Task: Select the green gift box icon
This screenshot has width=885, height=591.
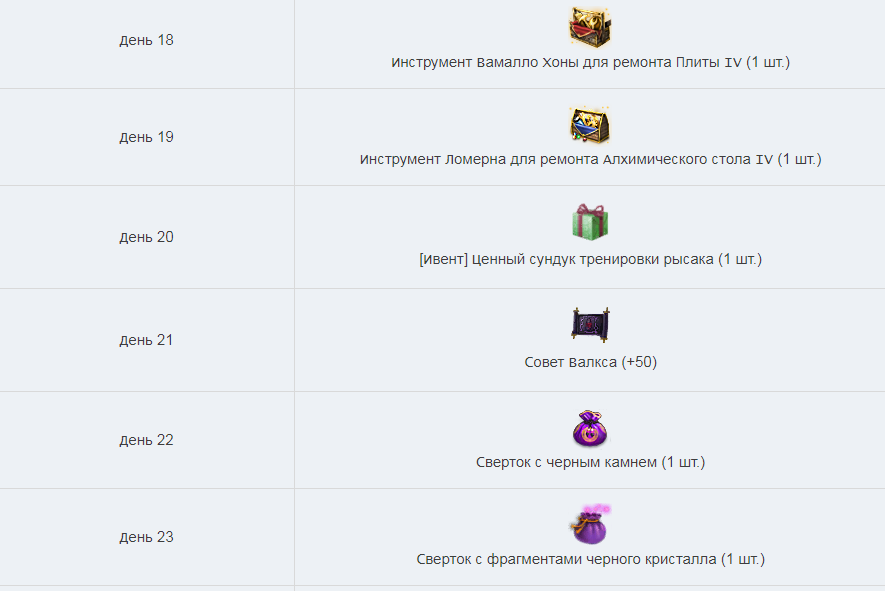Action: 590,222
